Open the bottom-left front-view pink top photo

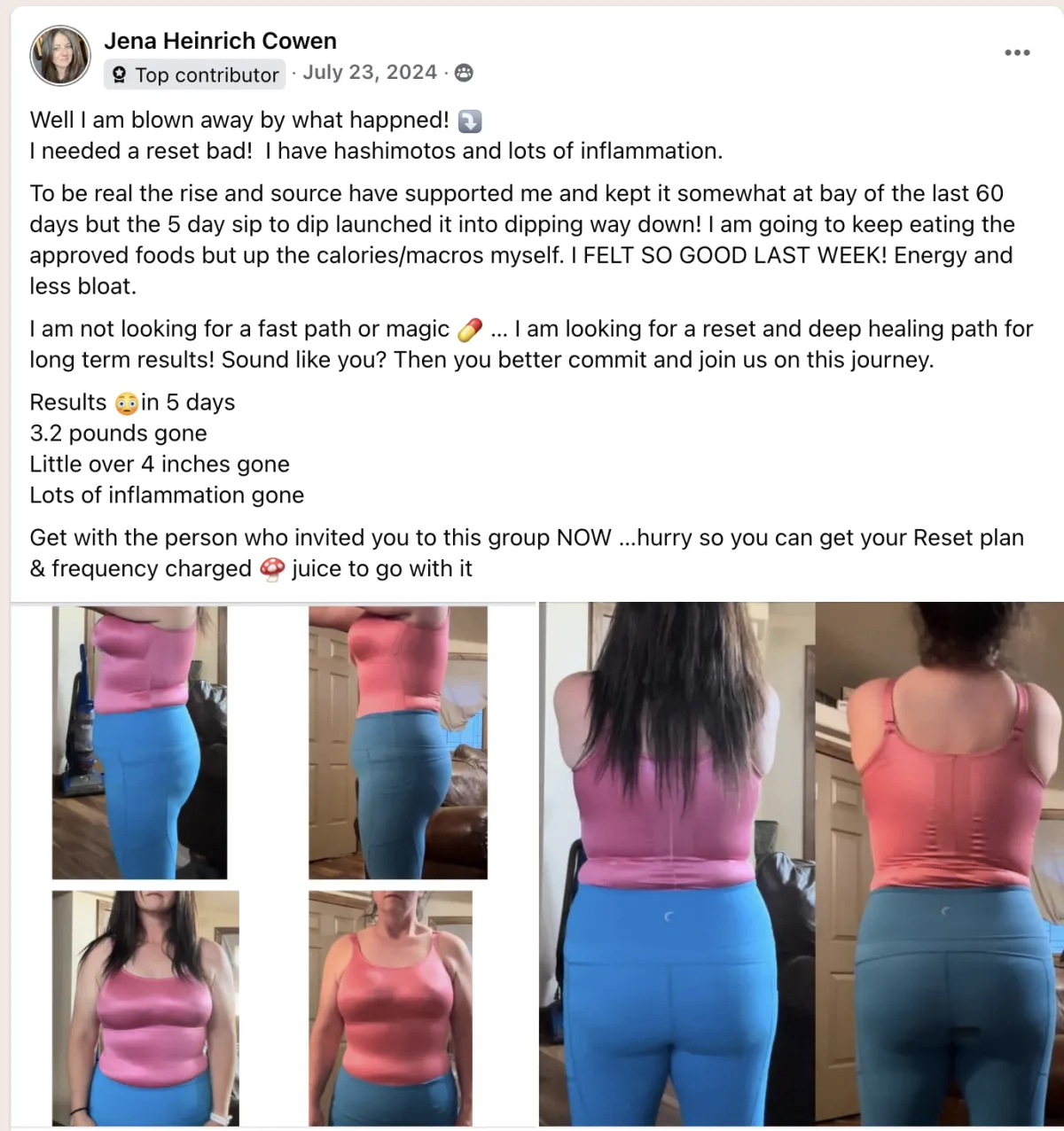coord(145,1009)
